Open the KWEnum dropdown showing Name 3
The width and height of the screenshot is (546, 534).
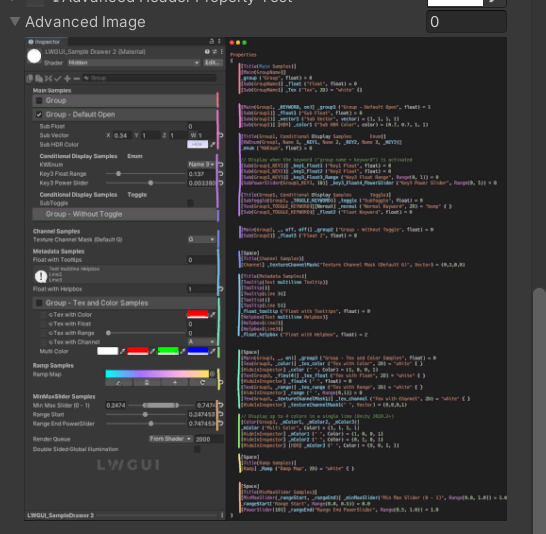pyautogui.click(x=201, y=164)
